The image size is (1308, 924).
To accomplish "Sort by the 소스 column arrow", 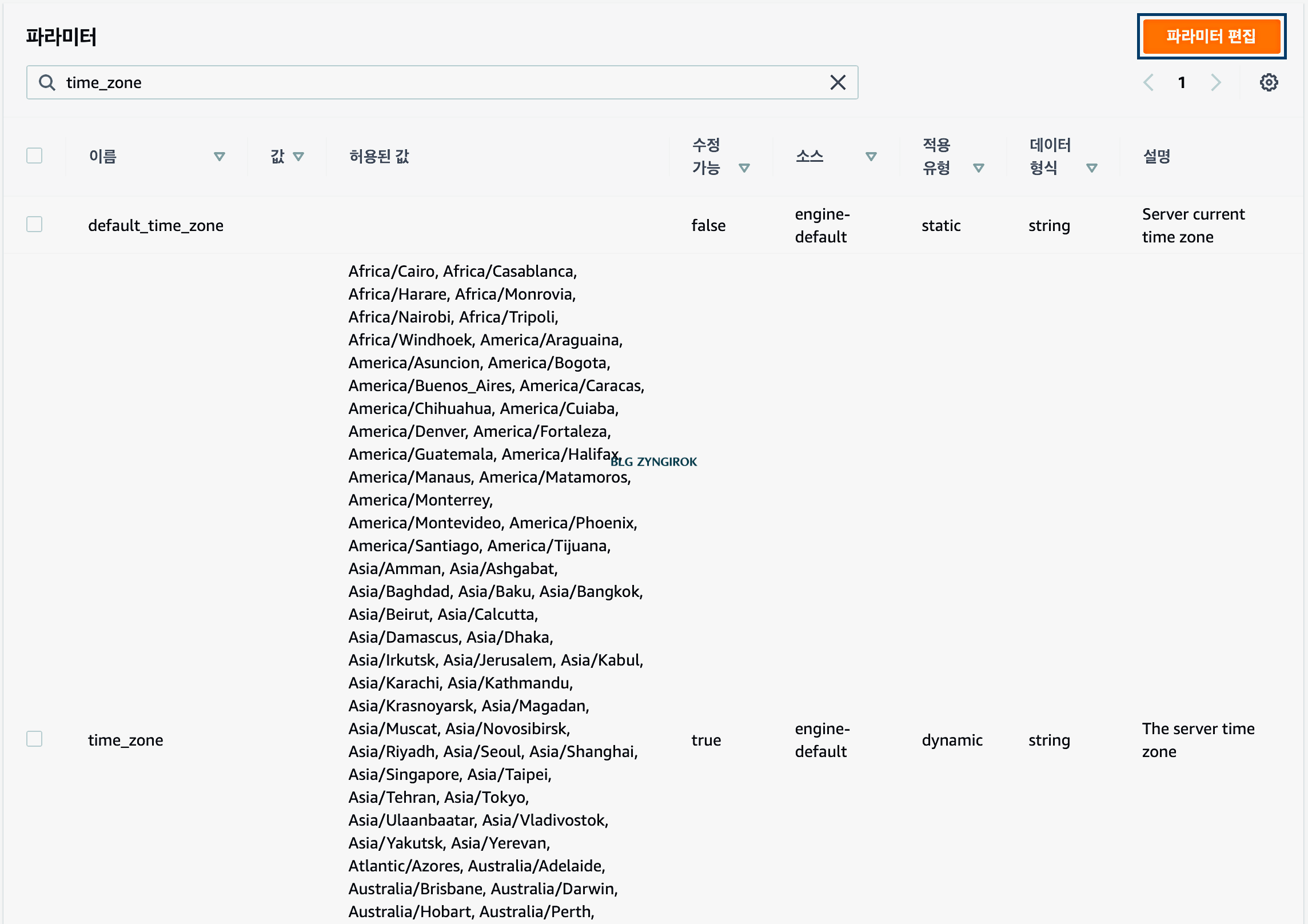I will [x=871, y=157].
